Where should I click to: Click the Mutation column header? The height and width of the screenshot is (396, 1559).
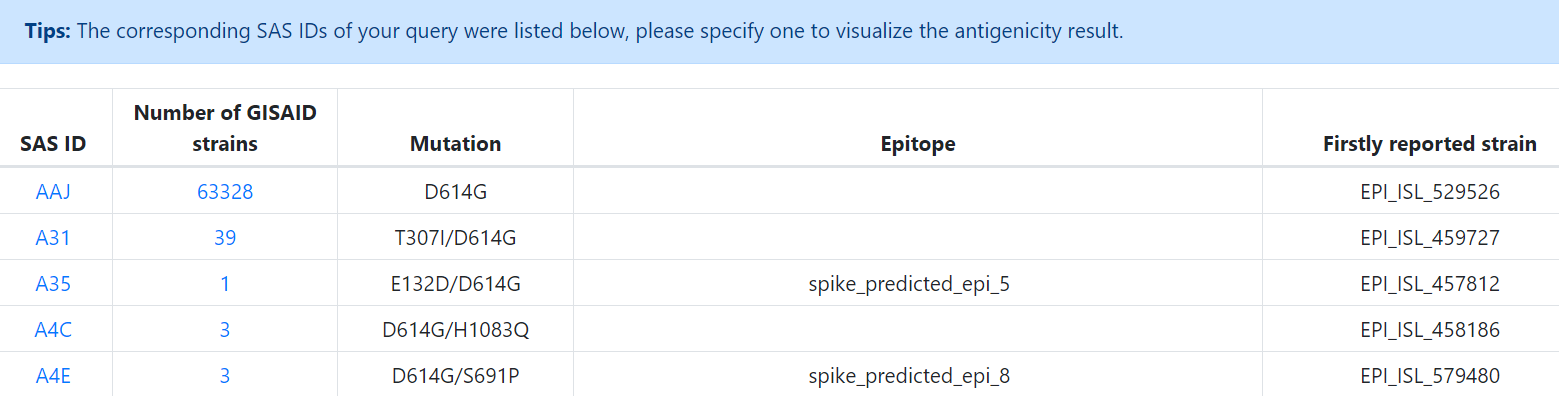click(x=455, y=144)
